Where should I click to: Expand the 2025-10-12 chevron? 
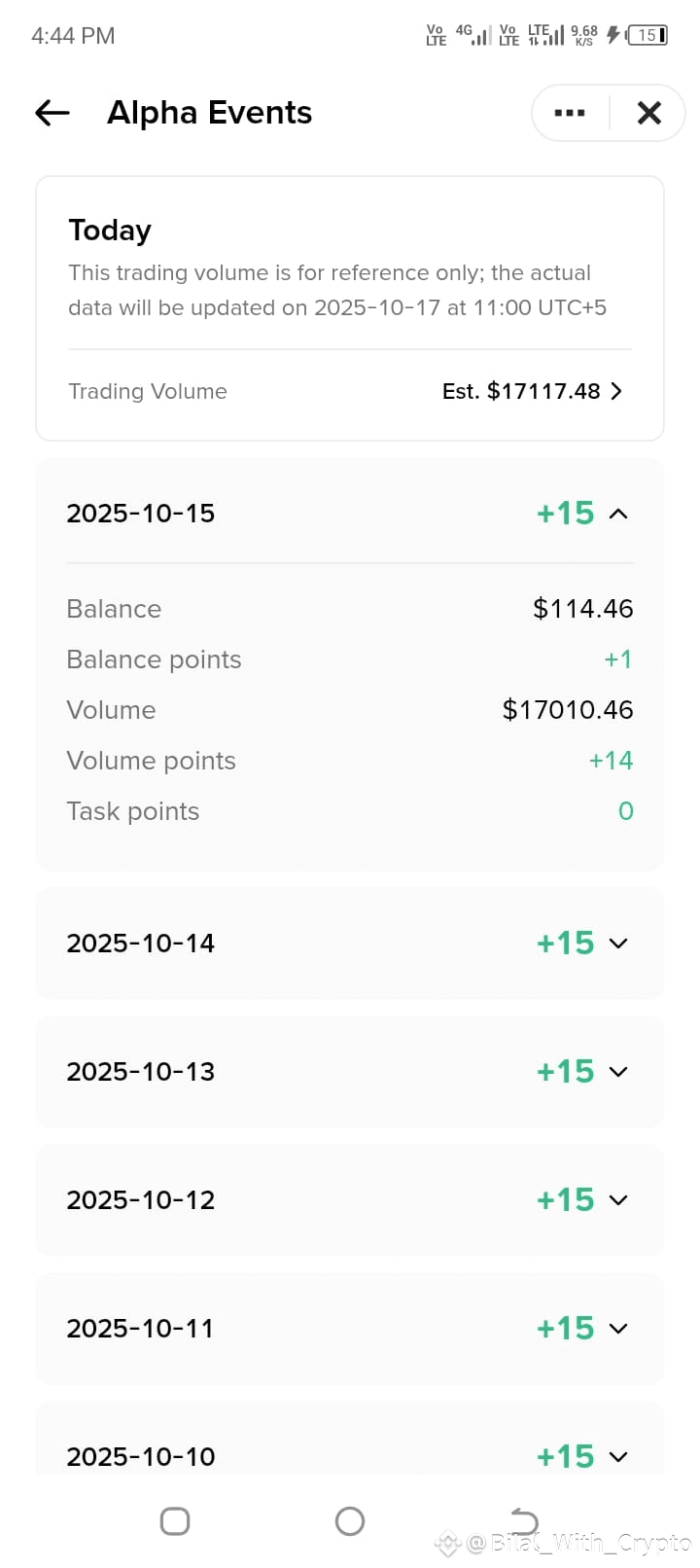point(618,1200)
